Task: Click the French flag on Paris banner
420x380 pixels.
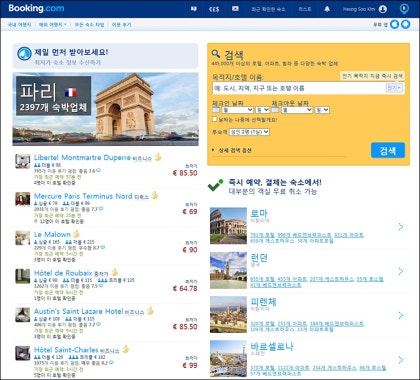Action: click(x=71, y=92)
